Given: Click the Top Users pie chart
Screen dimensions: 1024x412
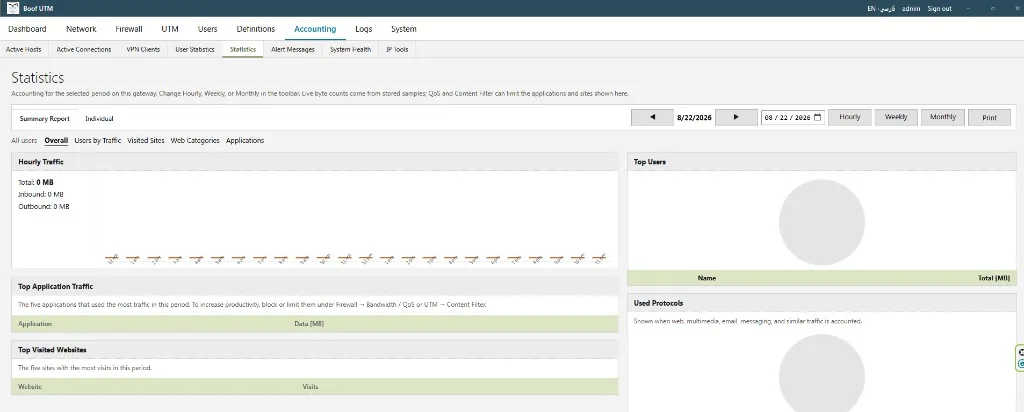Looking at the screenshot, I should 822,222.
